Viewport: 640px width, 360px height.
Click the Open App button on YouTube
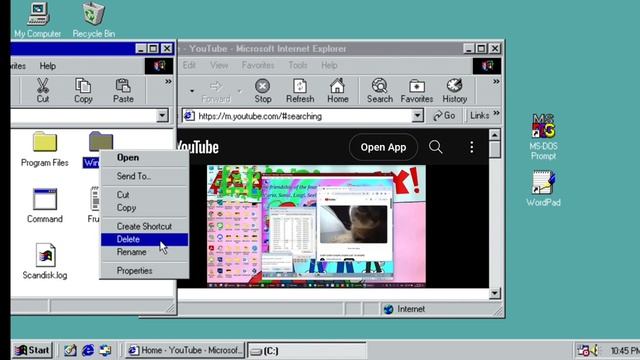(x=383, y=147)
